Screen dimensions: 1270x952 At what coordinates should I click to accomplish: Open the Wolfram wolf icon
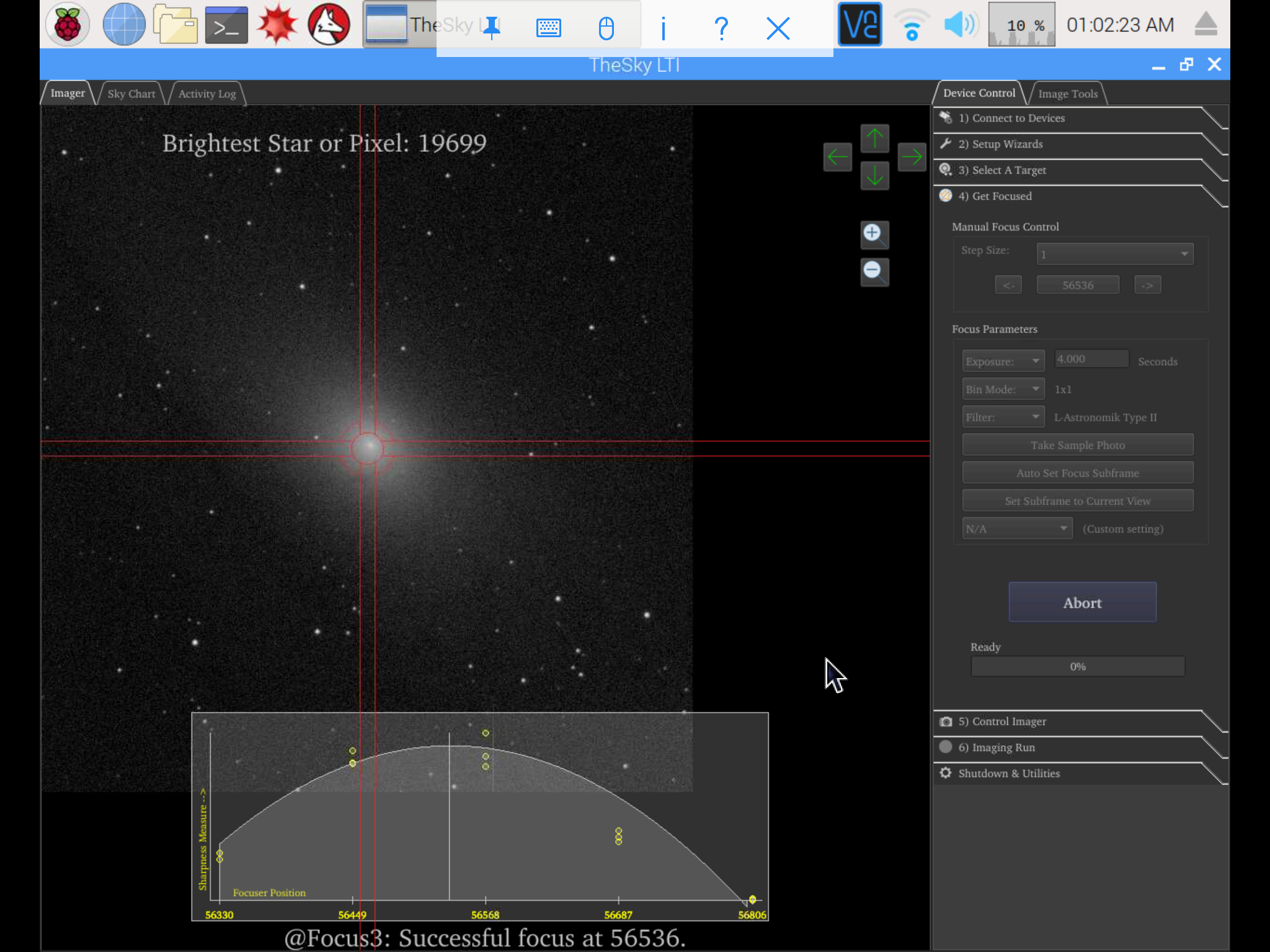(x=329, y=25)
